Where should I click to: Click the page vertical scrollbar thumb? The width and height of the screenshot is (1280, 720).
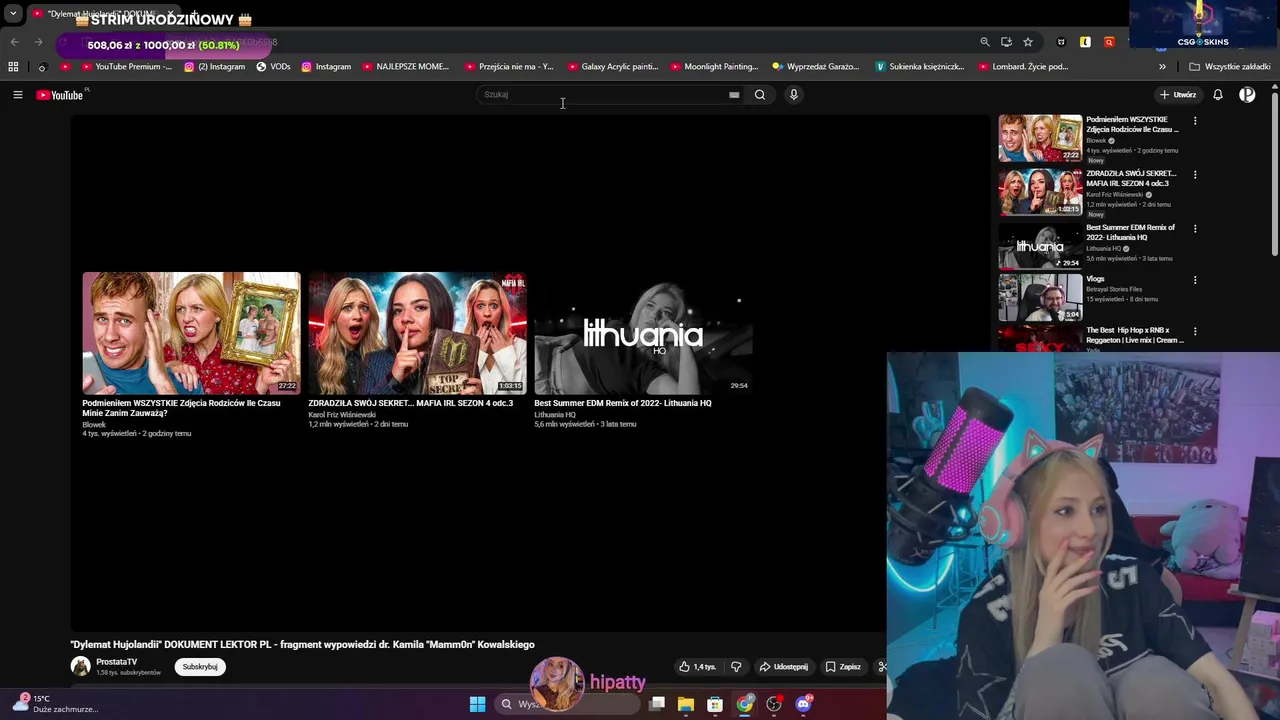tap(1274, 172)
